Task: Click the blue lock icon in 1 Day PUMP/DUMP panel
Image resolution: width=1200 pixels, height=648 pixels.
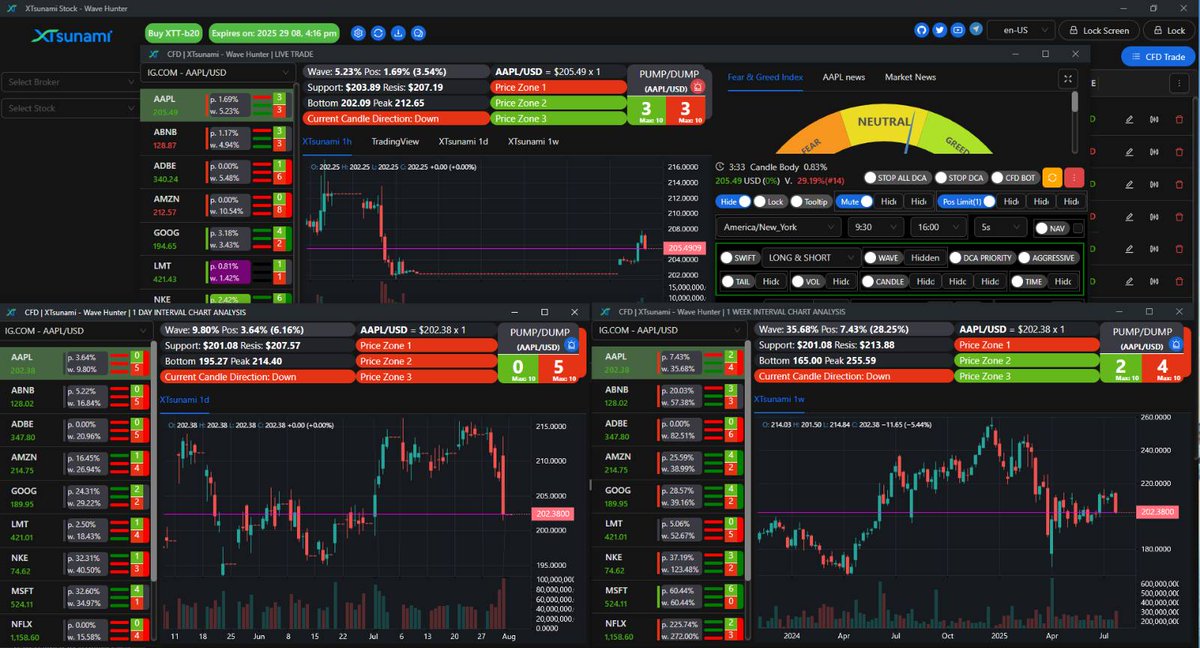Action: tap(569, 344)
